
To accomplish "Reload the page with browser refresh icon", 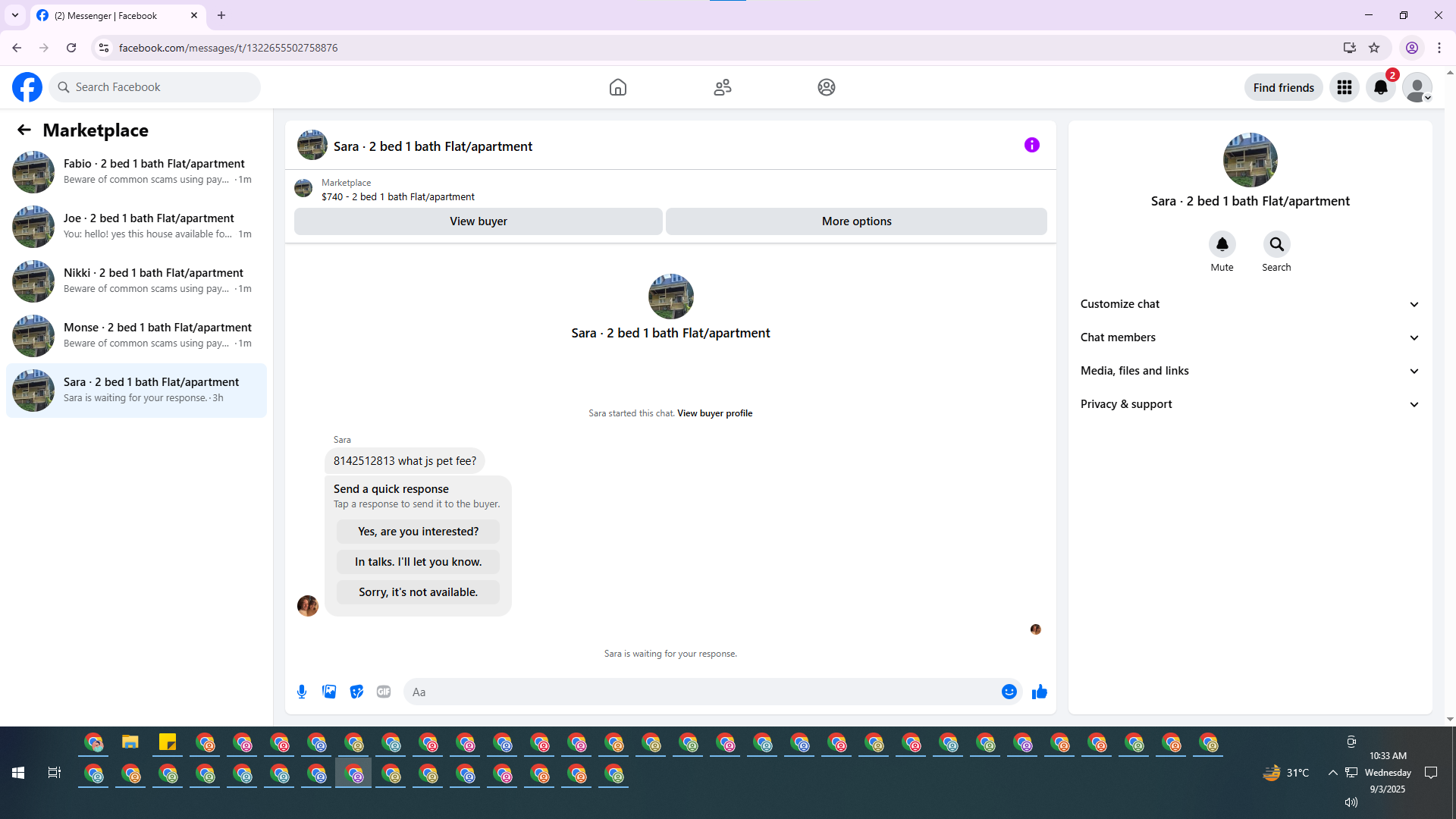I will tap(71, 48).
